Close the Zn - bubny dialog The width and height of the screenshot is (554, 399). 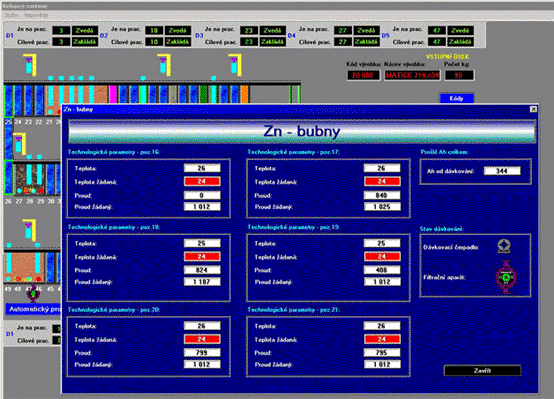(x=533, y=109)
